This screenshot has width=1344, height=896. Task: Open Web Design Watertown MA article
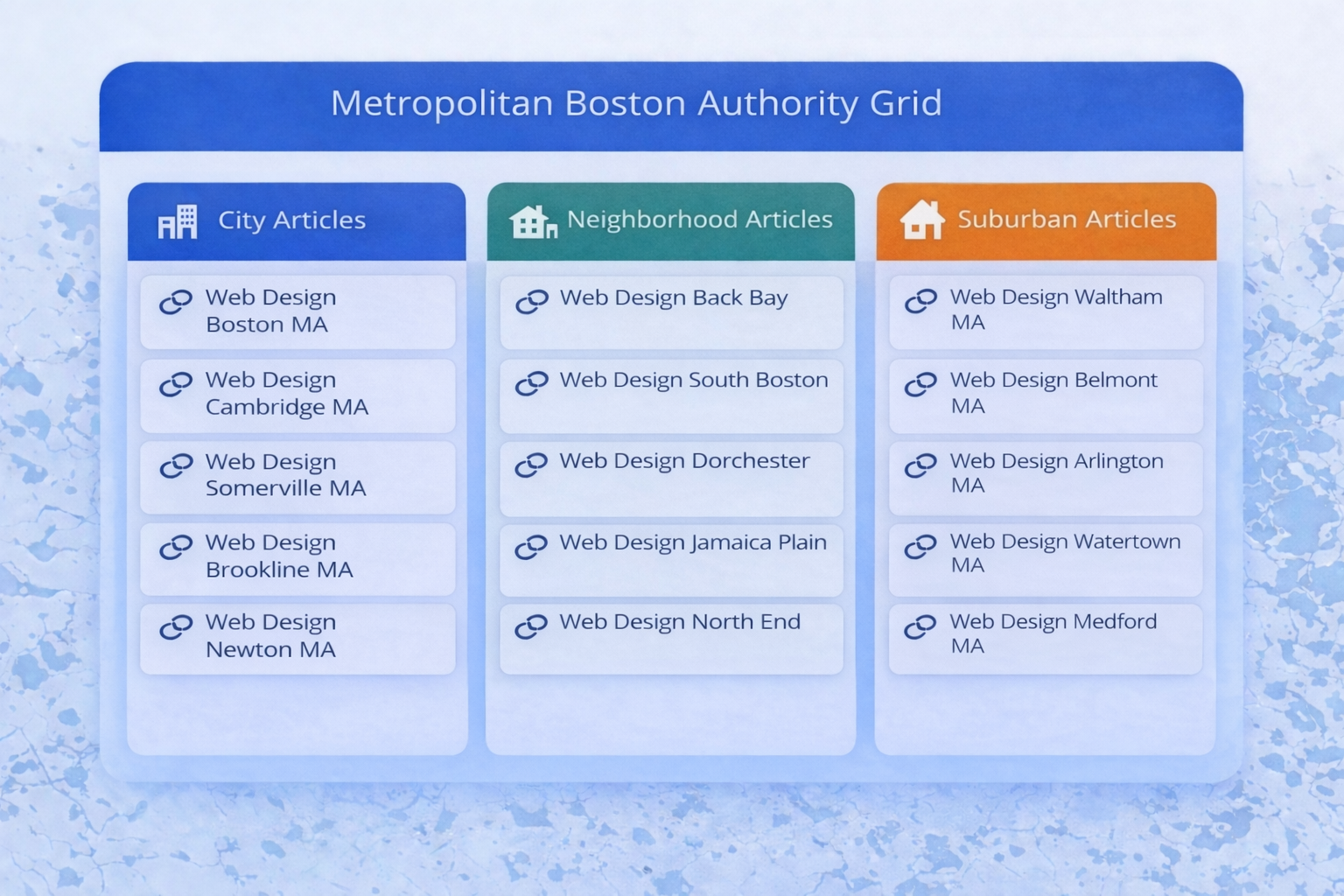point(1064,554)
